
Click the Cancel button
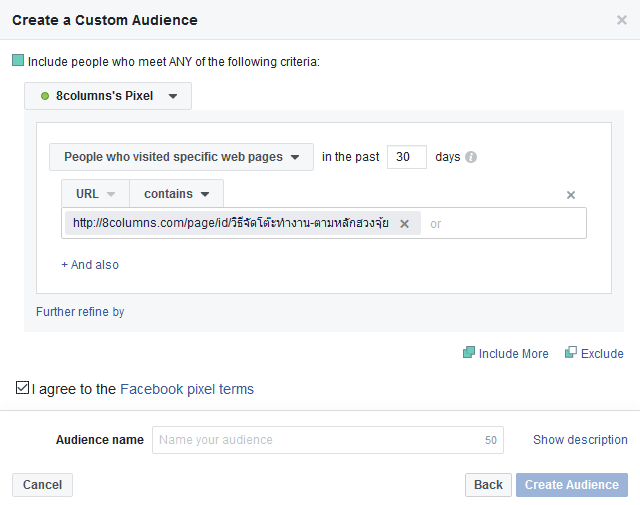pos(42,485)
